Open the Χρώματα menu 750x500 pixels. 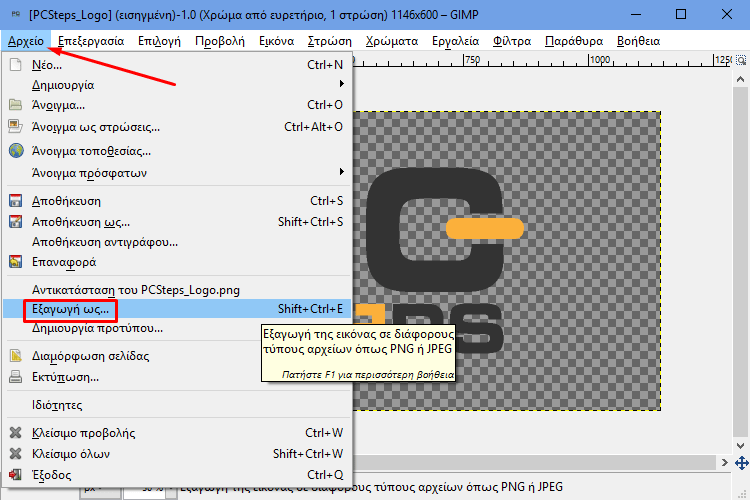point(392,41)
